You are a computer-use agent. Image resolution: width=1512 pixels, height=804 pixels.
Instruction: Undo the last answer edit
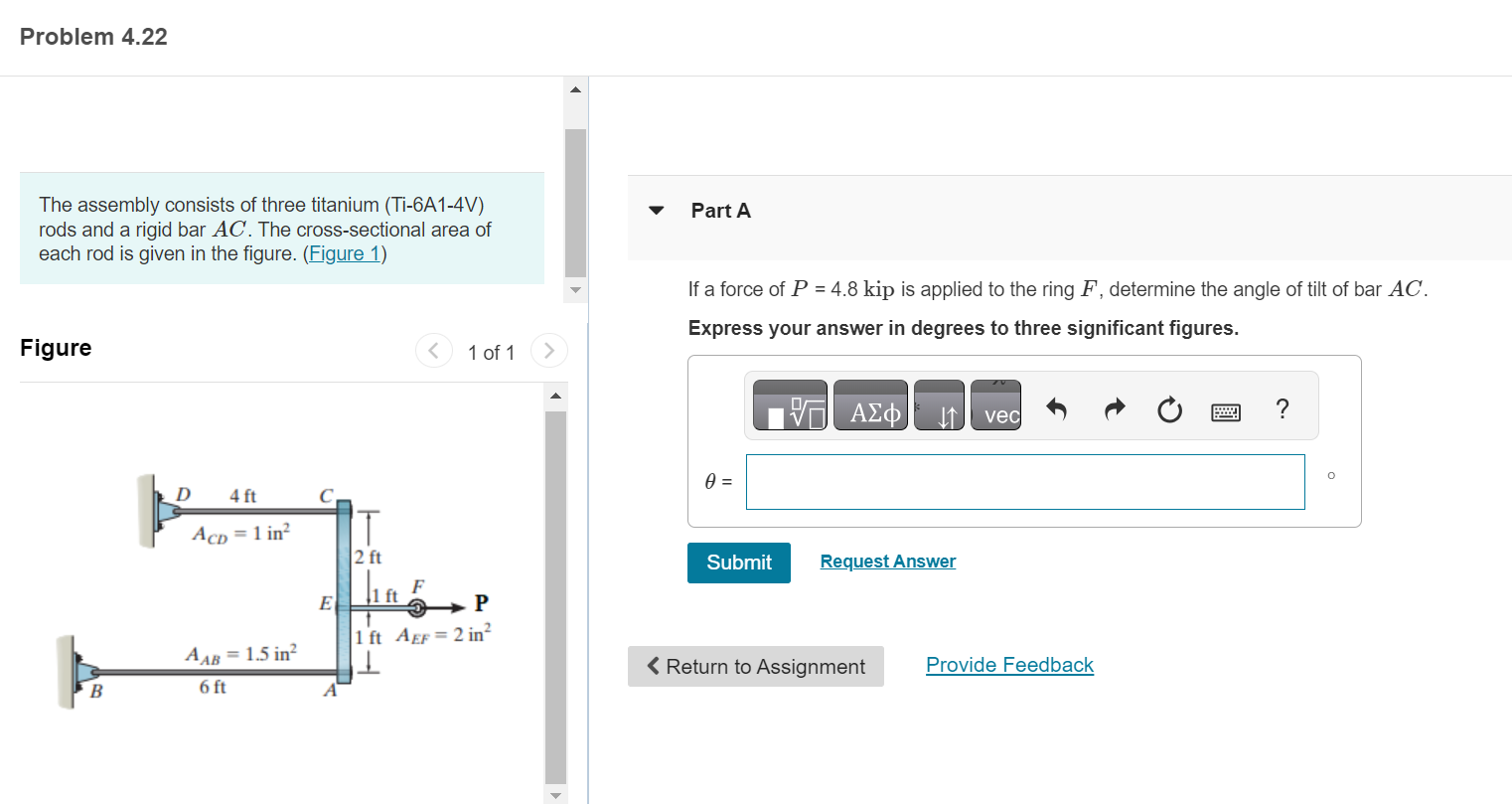[x=1056, y=405]
